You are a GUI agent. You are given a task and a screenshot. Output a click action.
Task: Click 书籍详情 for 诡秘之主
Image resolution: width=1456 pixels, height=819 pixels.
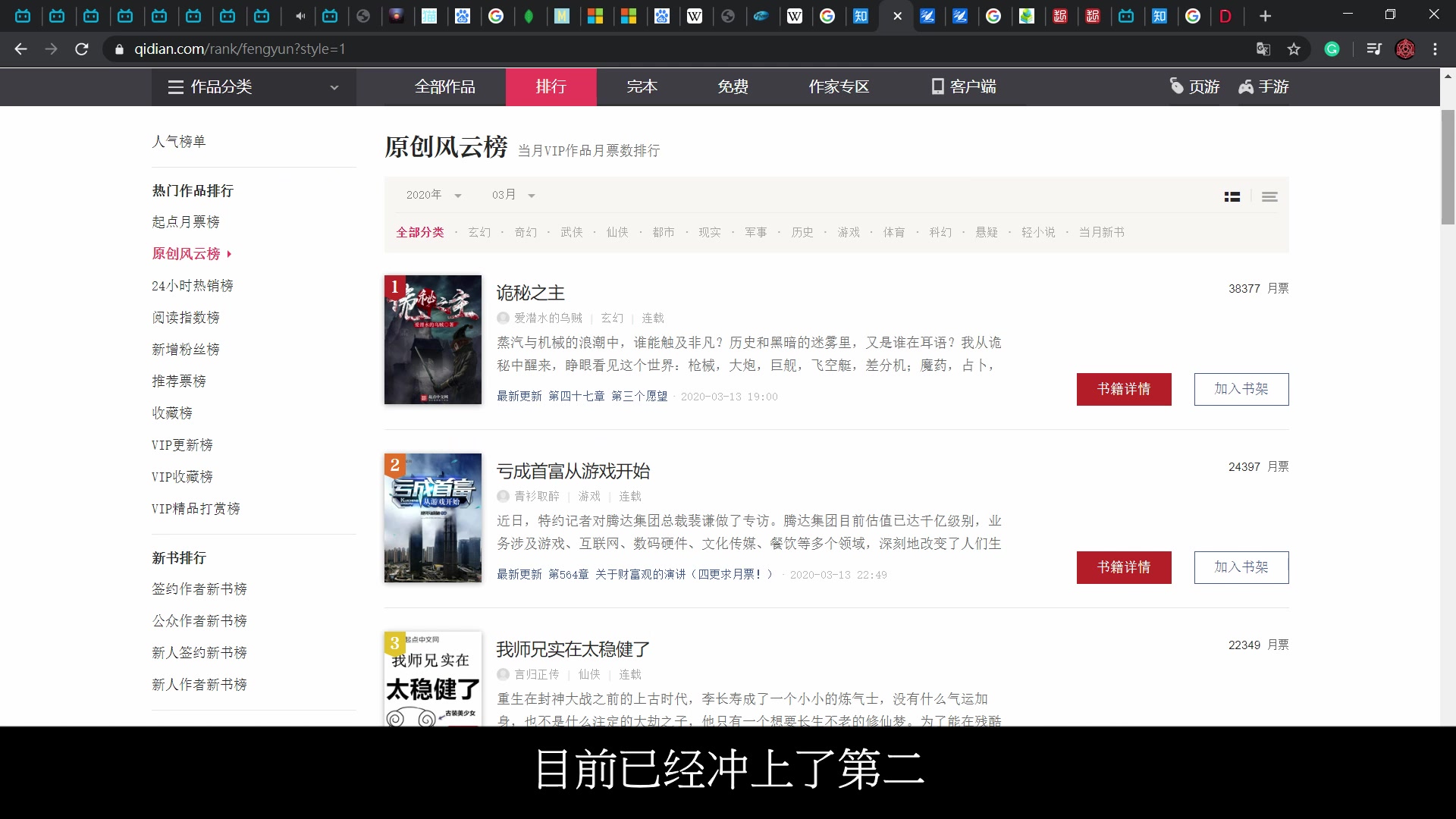tap(1123, 389)
